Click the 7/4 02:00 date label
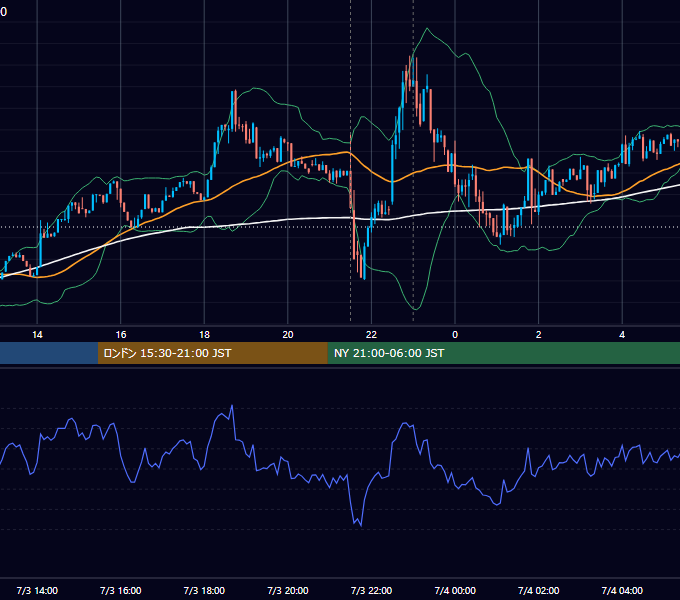 538,590
